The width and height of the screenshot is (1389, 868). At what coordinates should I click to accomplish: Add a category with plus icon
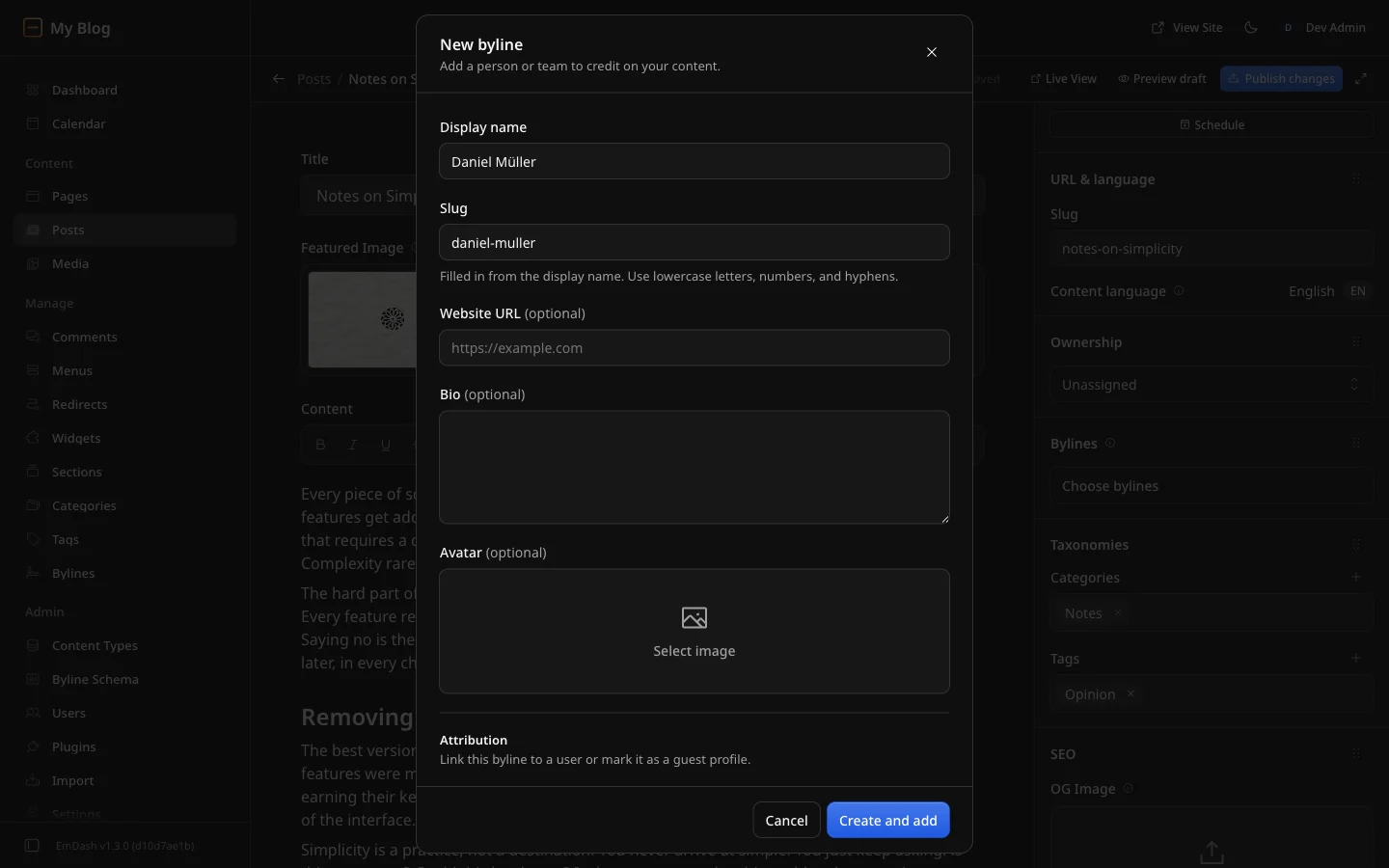1356,577
